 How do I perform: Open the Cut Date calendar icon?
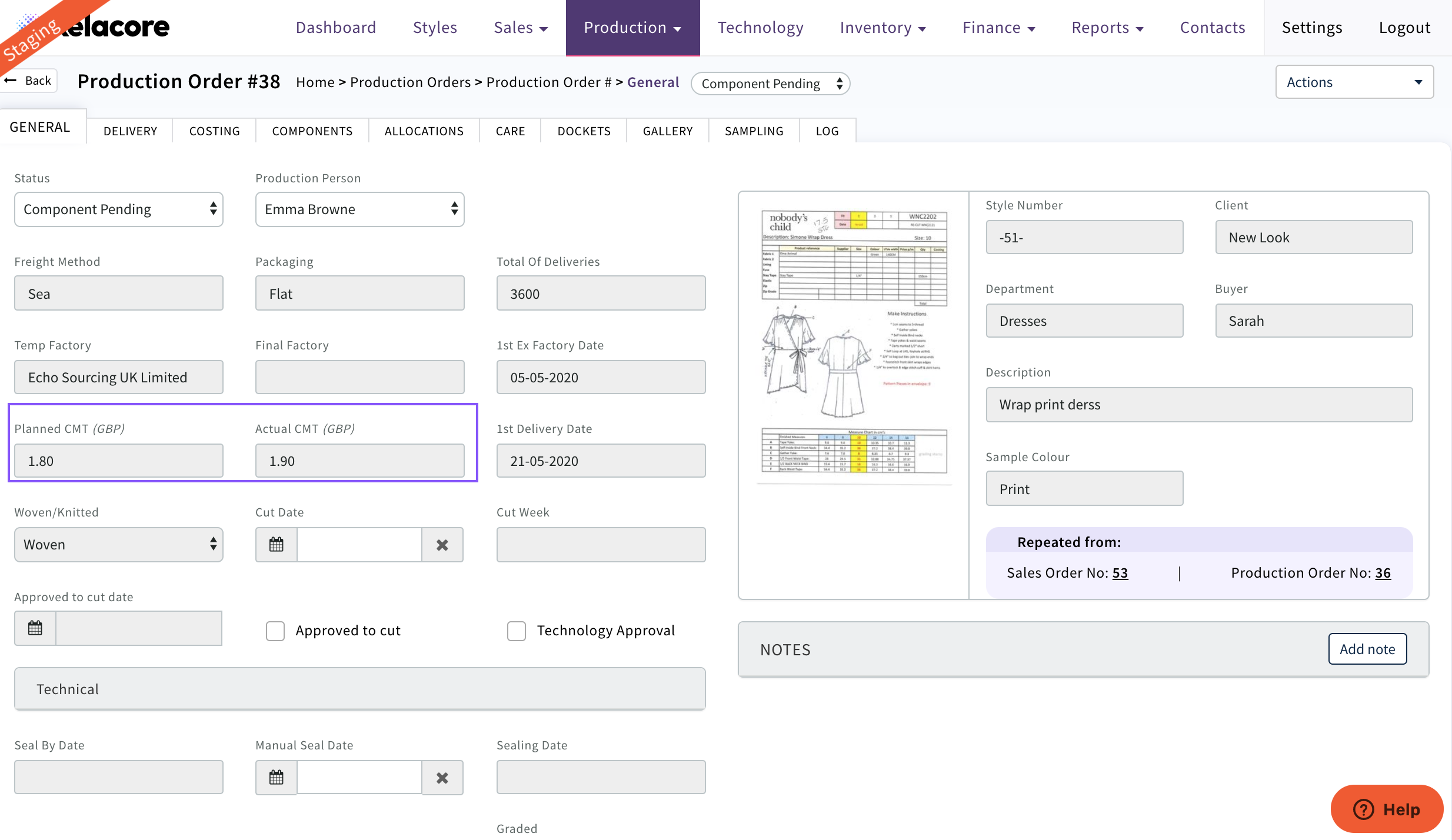point(276,545)
